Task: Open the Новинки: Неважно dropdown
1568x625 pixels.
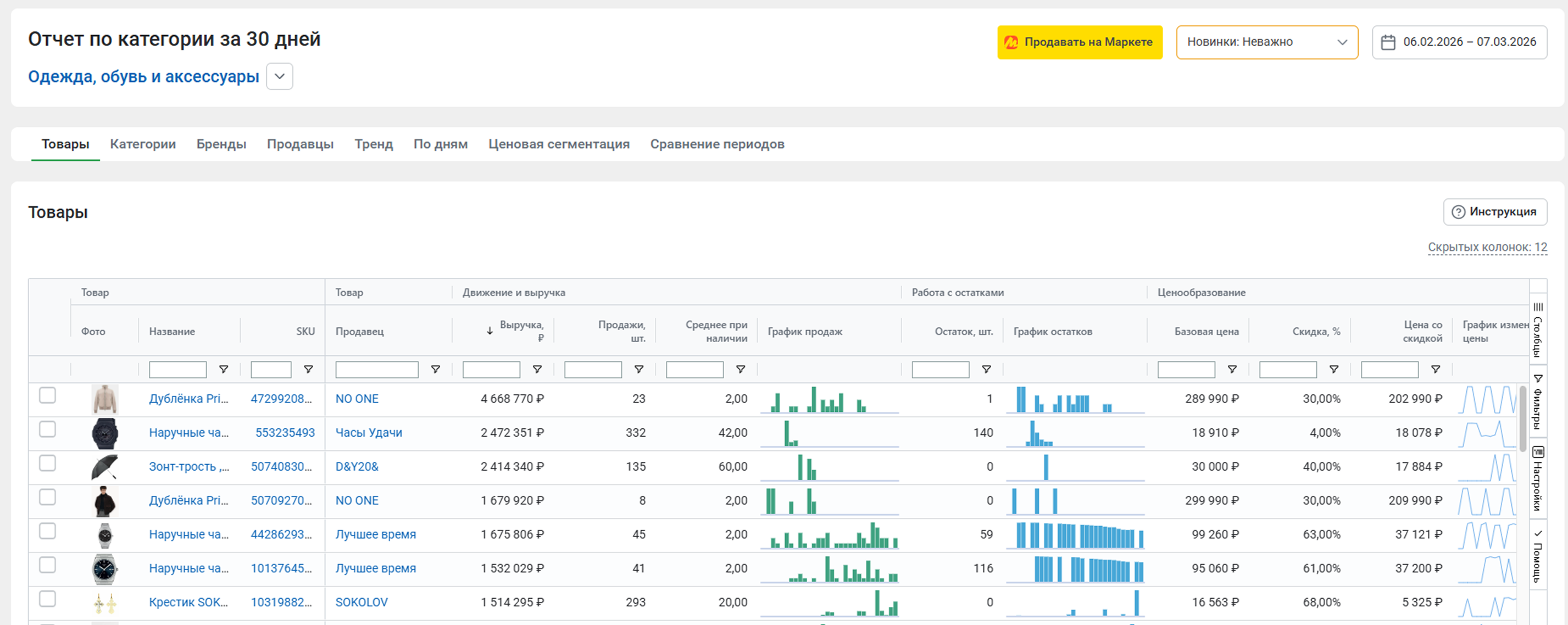Action: (x=1266, y=42)
